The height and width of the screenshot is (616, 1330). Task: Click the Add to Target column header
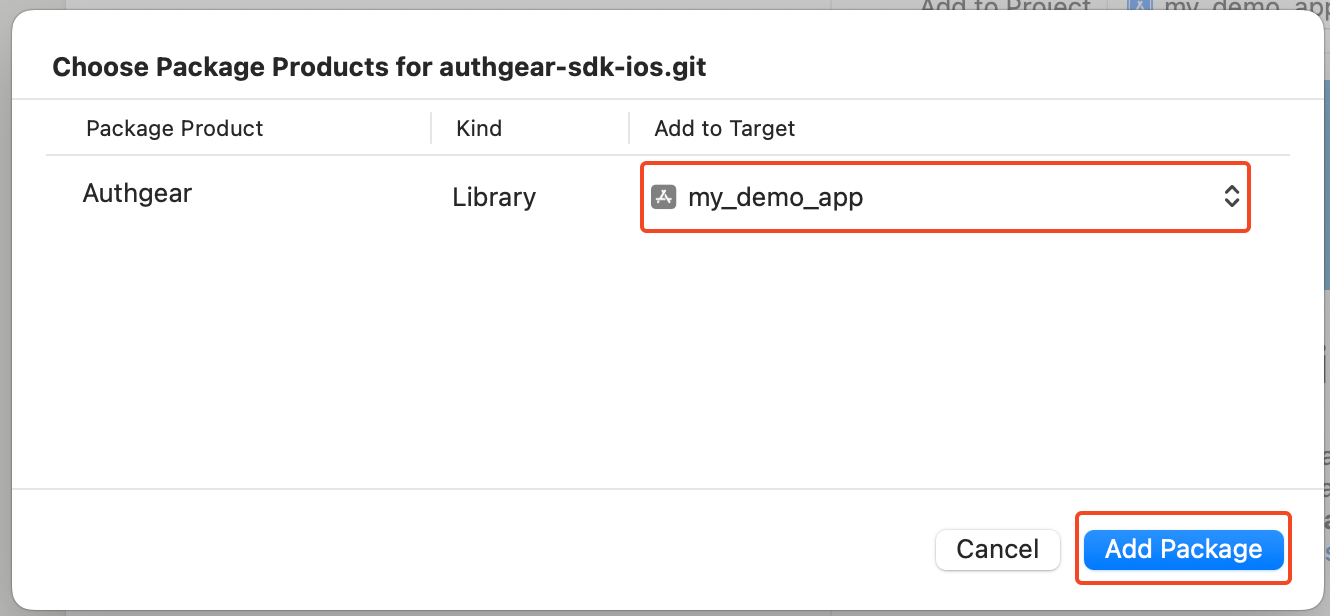point(725,128)
